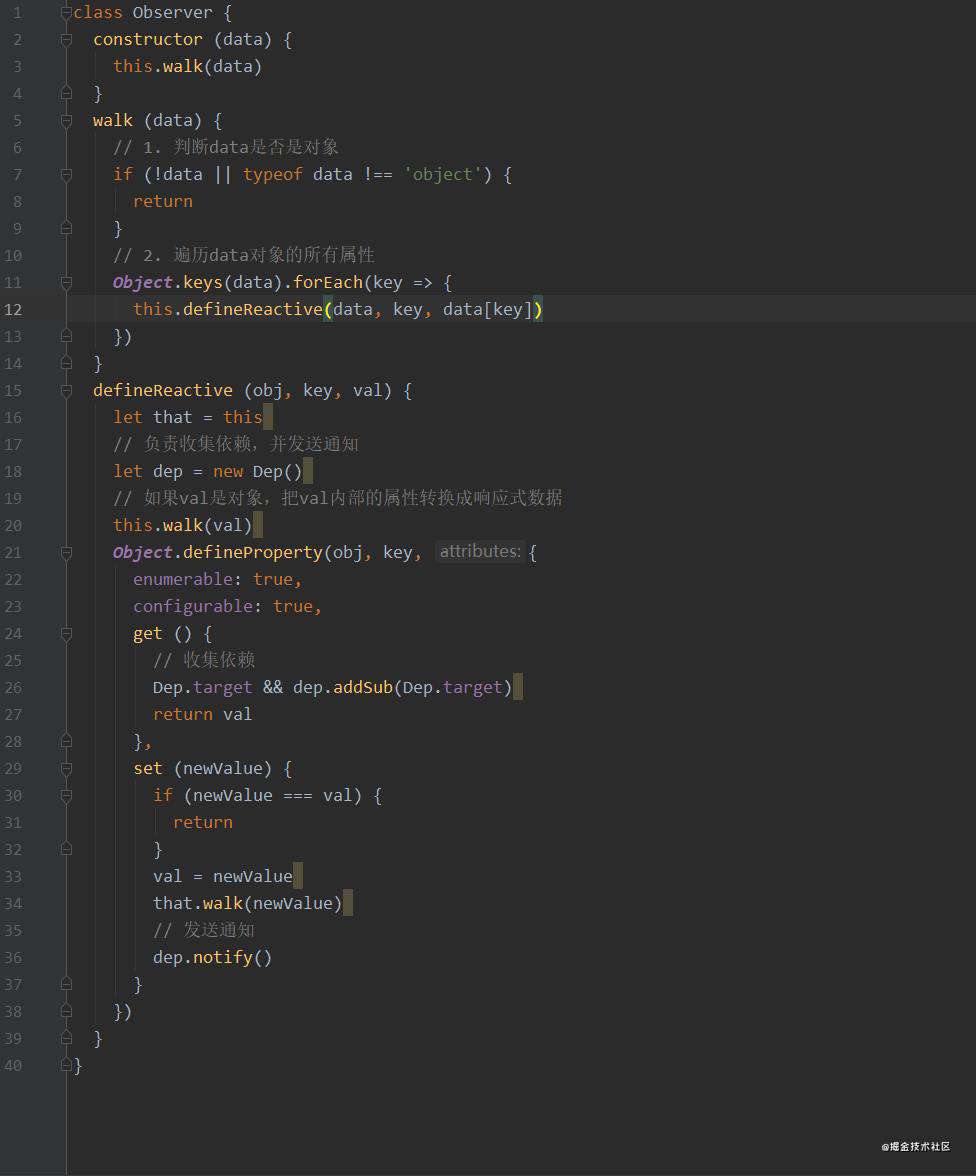Fold the if typeof data block on line 7

[x=66, y=175]
